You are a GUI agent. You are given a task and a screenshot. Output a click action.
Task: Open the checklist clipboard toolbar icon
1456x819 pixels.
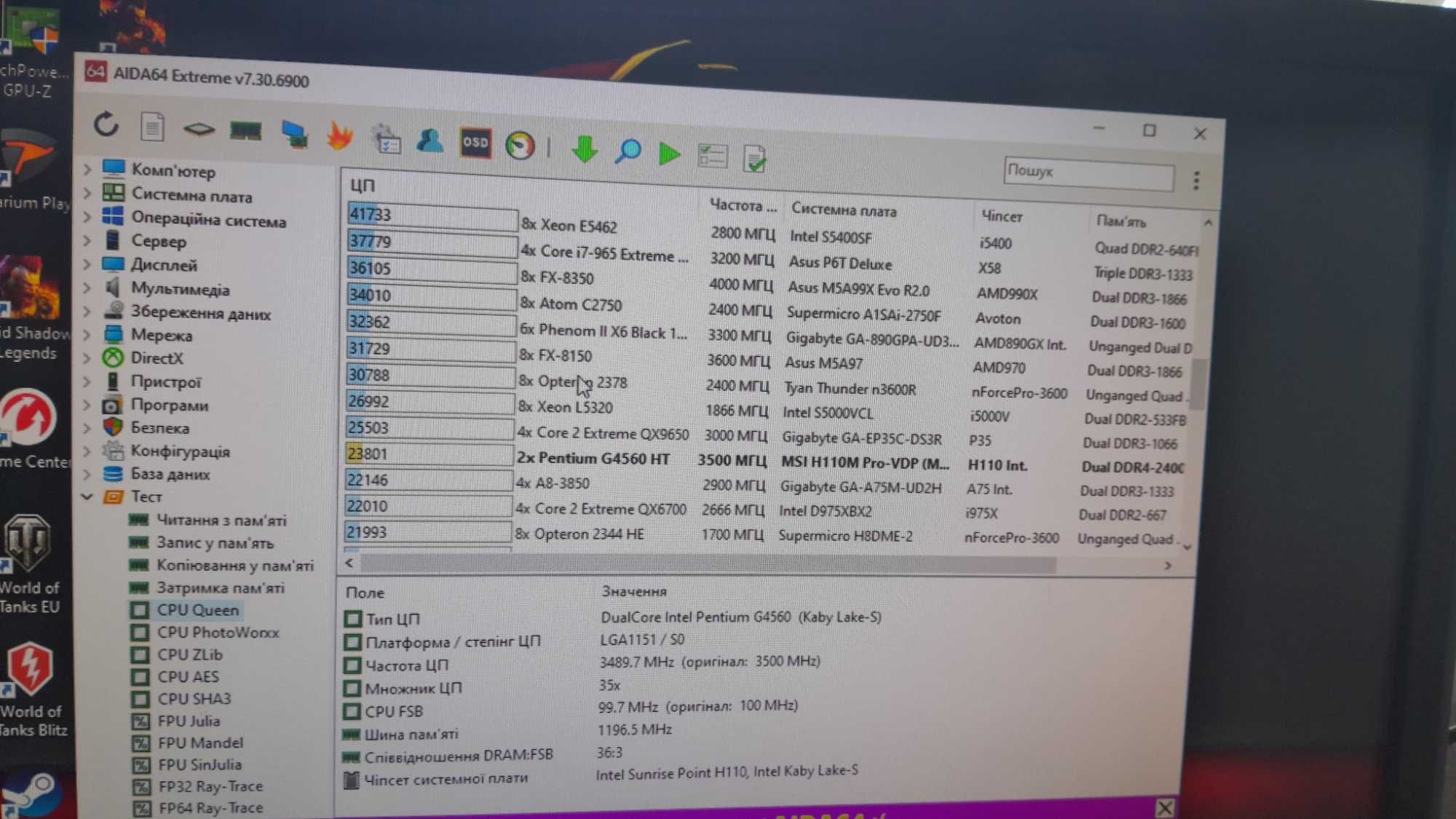coord(386,138)
